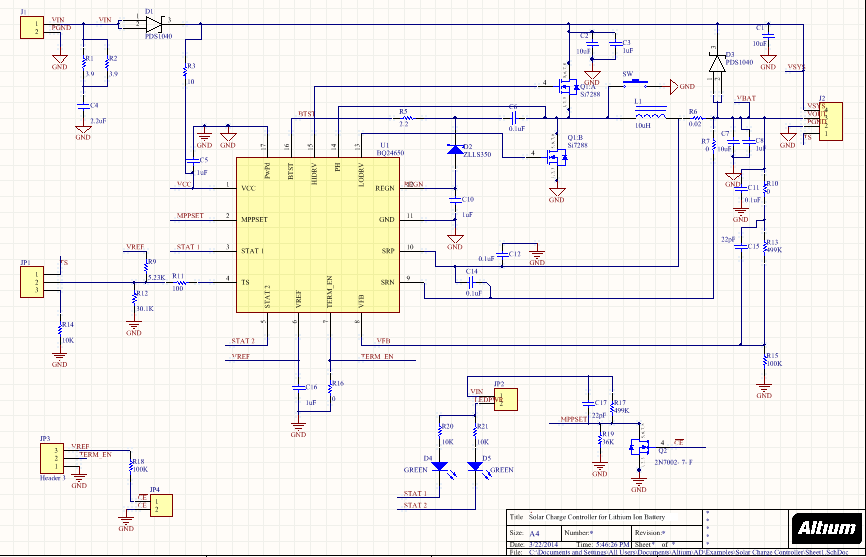Select diode D3 PDS1040 symbol
Screen dimensions: 866x557
click(717, 64)
